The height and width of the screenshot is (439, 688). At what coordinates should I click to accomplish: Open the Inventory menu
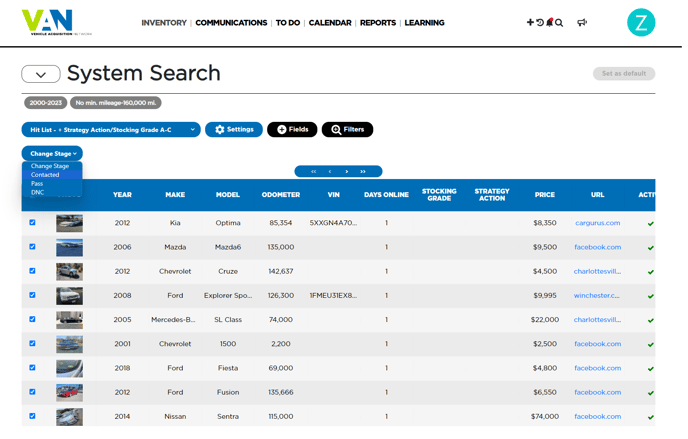pyautogui.click(x=164, y=23)
